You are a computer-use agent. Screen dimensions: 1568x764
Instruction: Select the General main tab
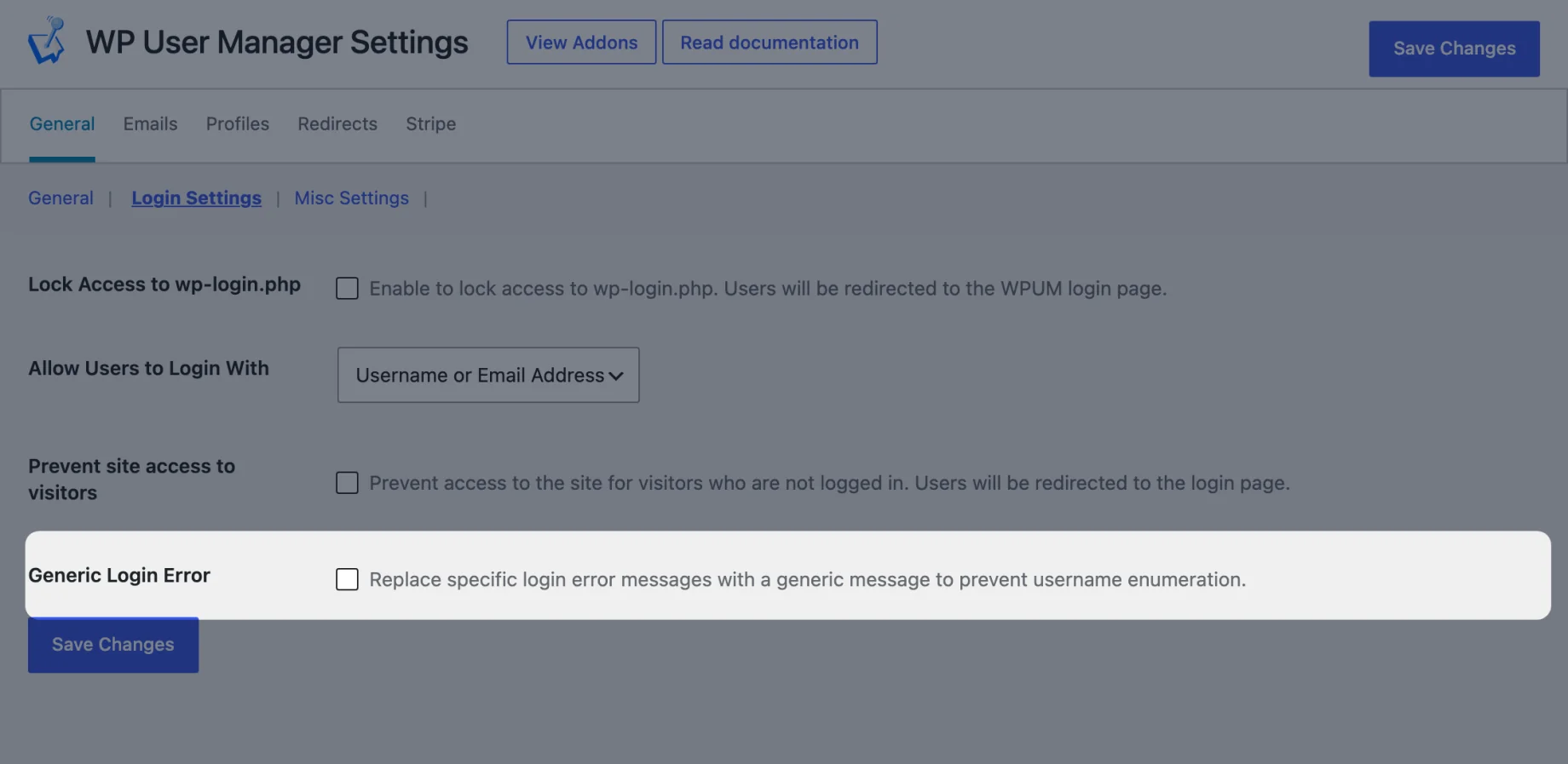(x=62, y=124)
